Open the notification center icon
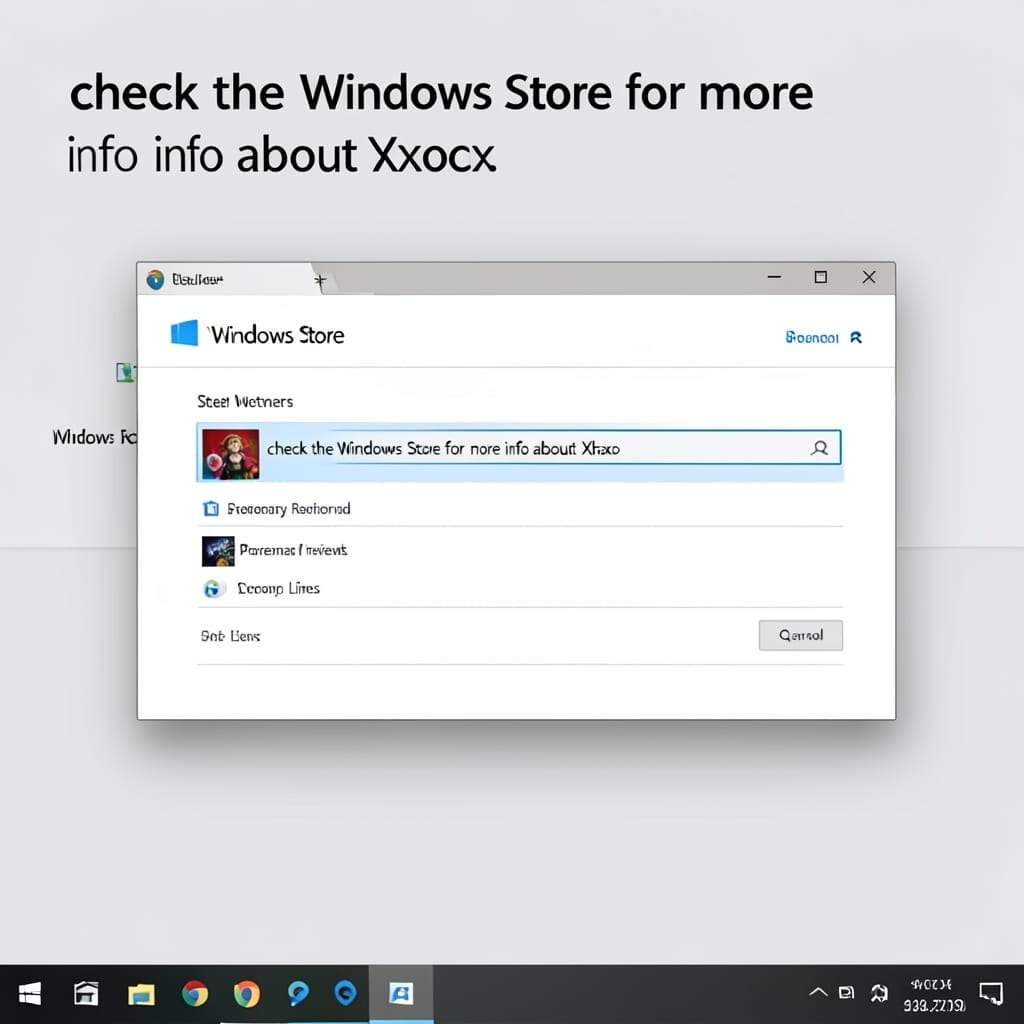Screen dimensions: 1024x1024 [x=991, y=993]
